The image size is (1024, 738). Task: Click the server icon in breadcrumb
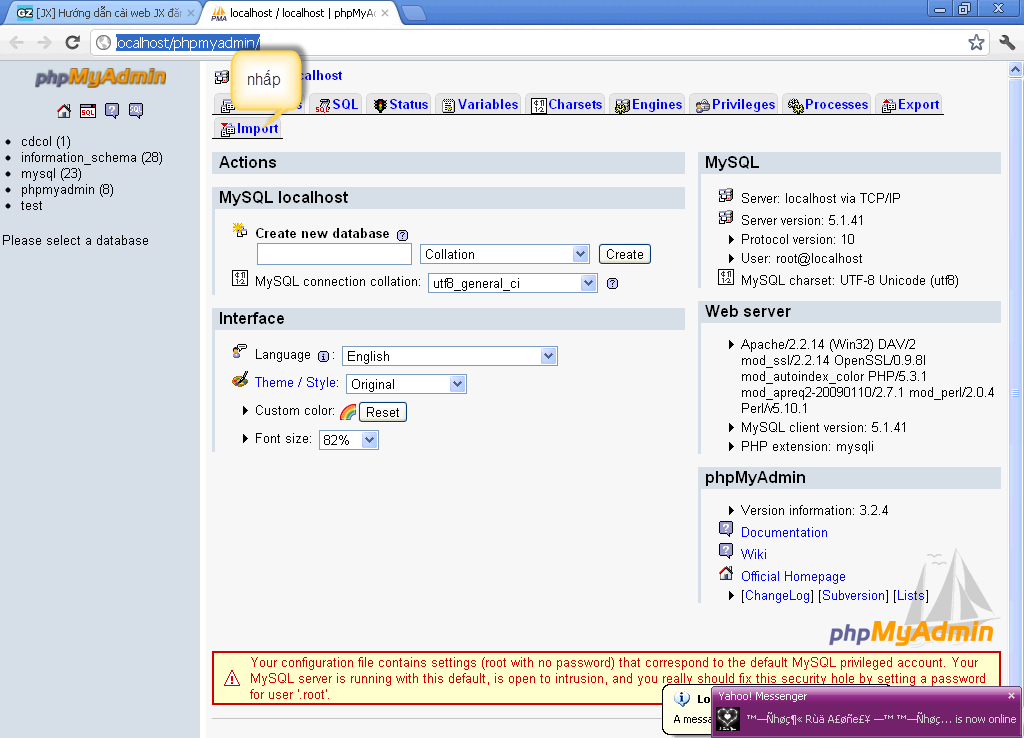click(222, 77)
